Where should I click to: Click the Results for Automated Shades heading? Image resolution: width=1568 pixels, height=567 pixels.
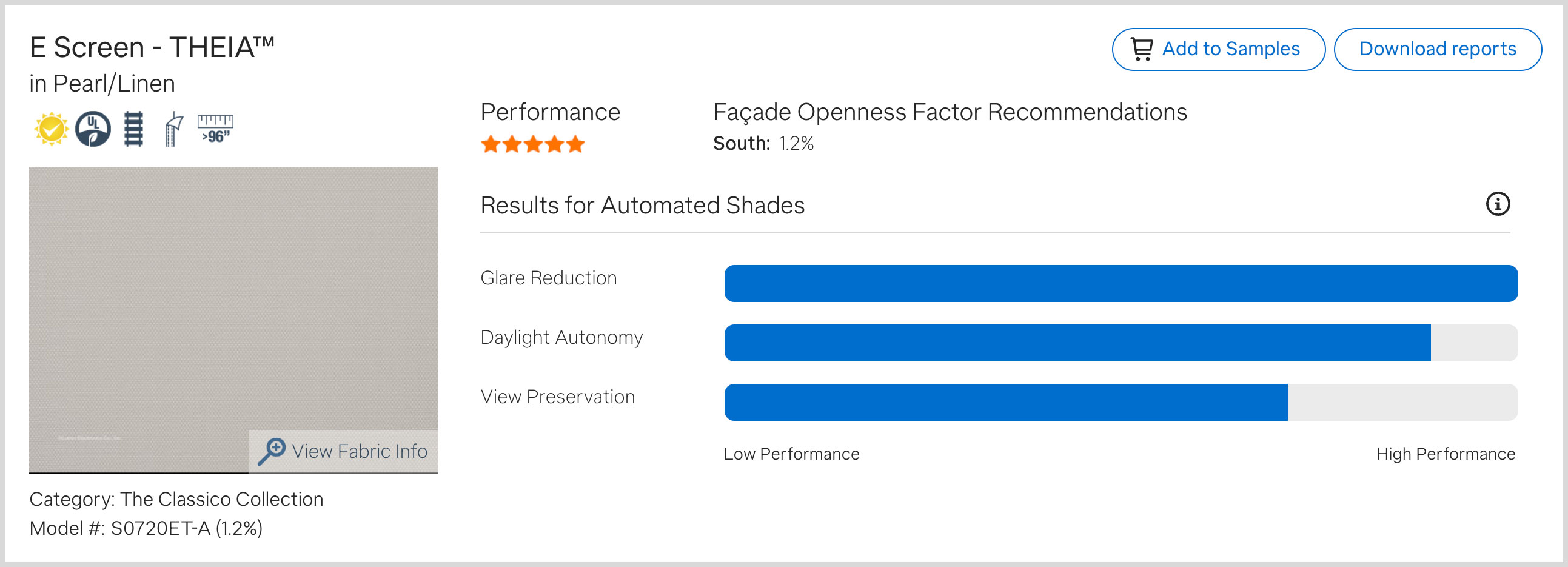pos(642,205)
